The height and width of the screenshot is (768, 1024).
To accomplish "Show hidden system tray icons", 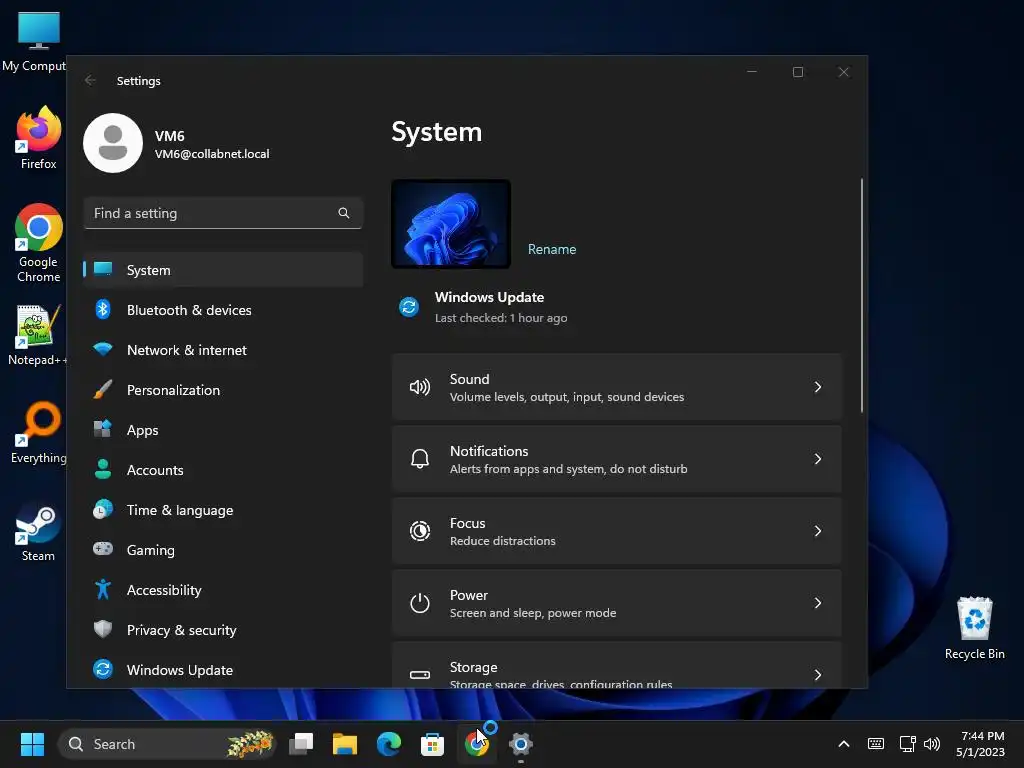I will click(844, 744).
